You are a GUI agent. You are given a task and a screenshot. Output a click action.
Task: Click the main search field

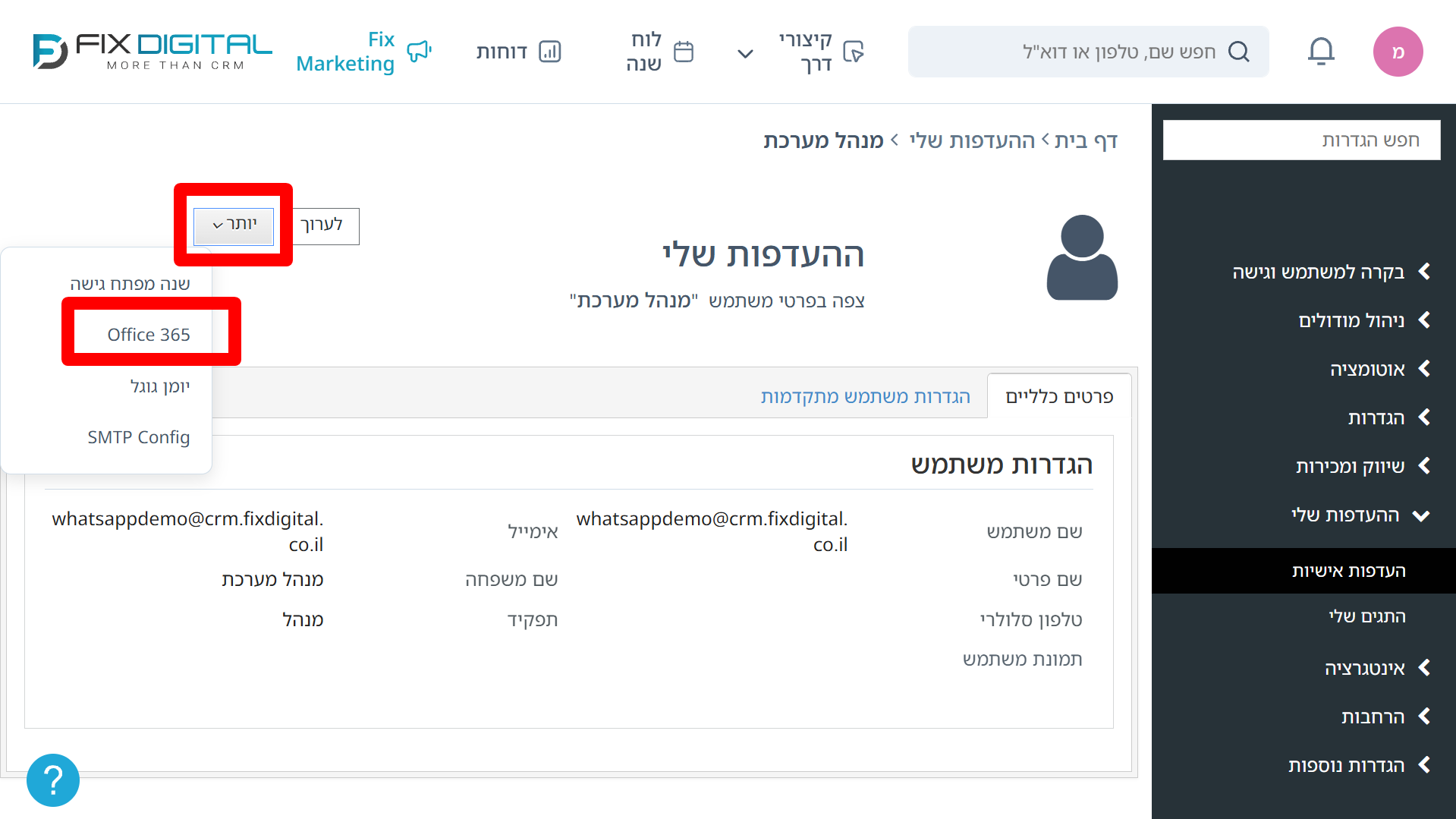click(1089, 52)
